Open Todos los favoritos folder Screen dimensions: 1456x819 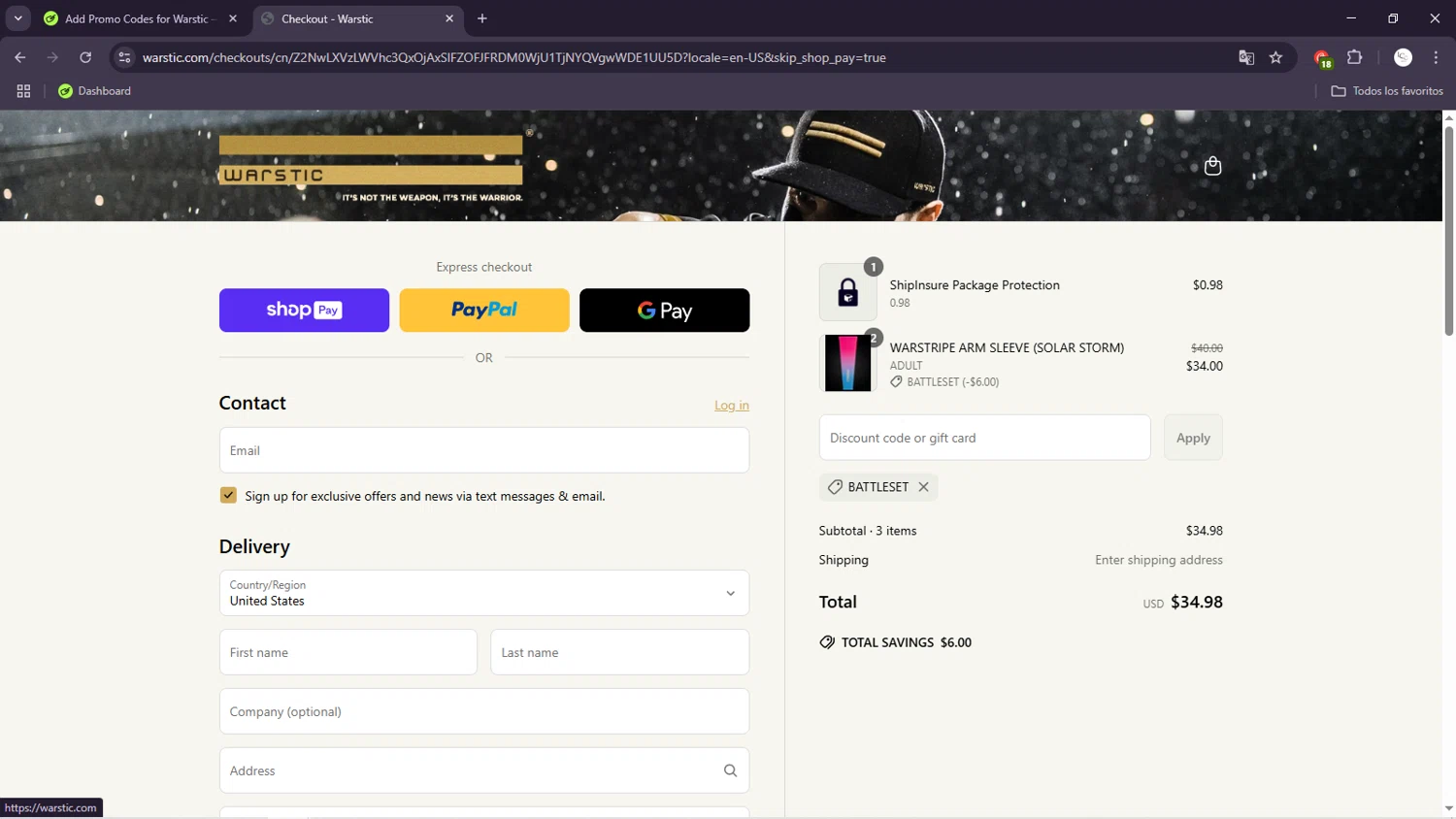(x=1387, y=91)
